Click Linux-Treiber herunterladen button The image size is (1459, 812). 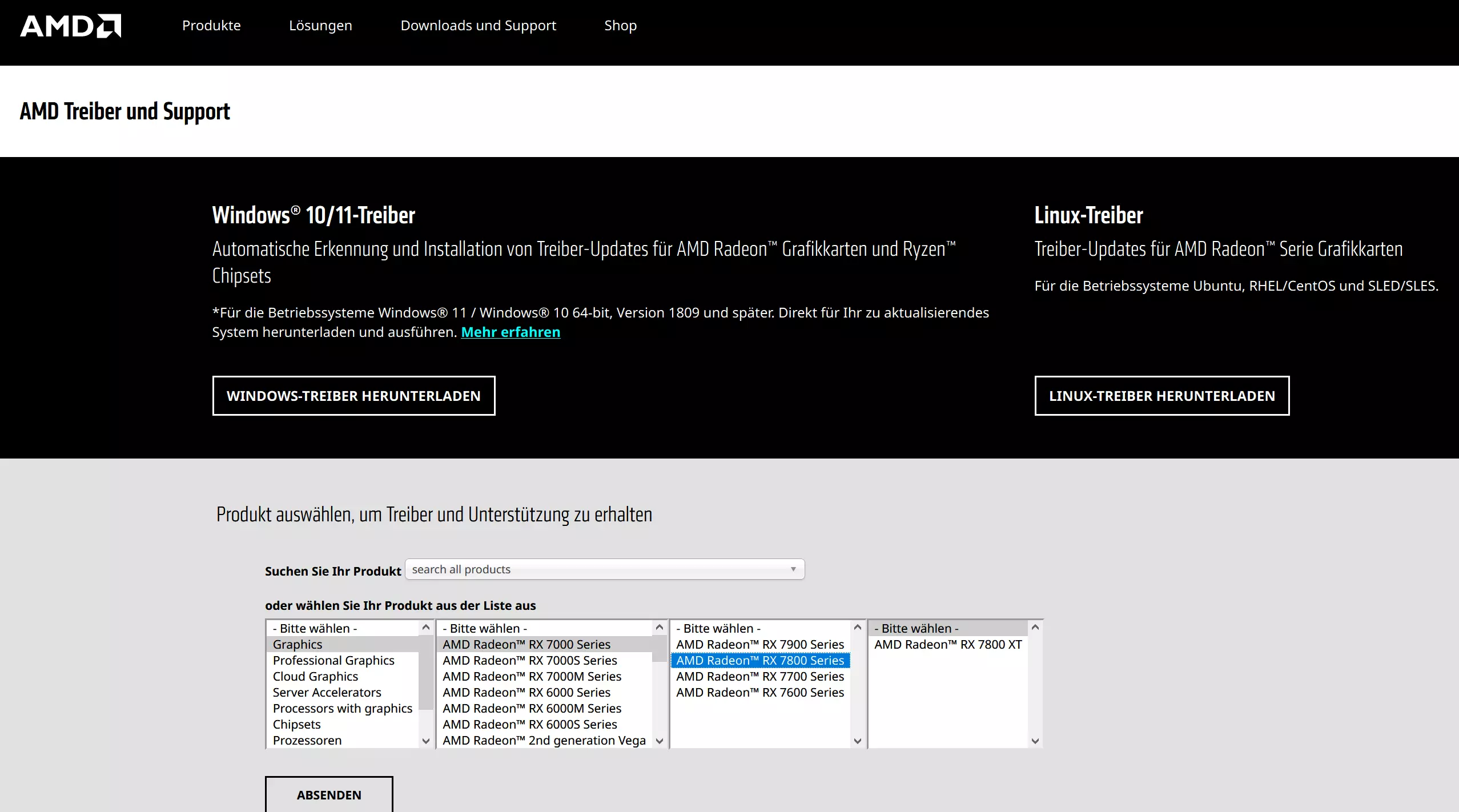point(1162,396)
